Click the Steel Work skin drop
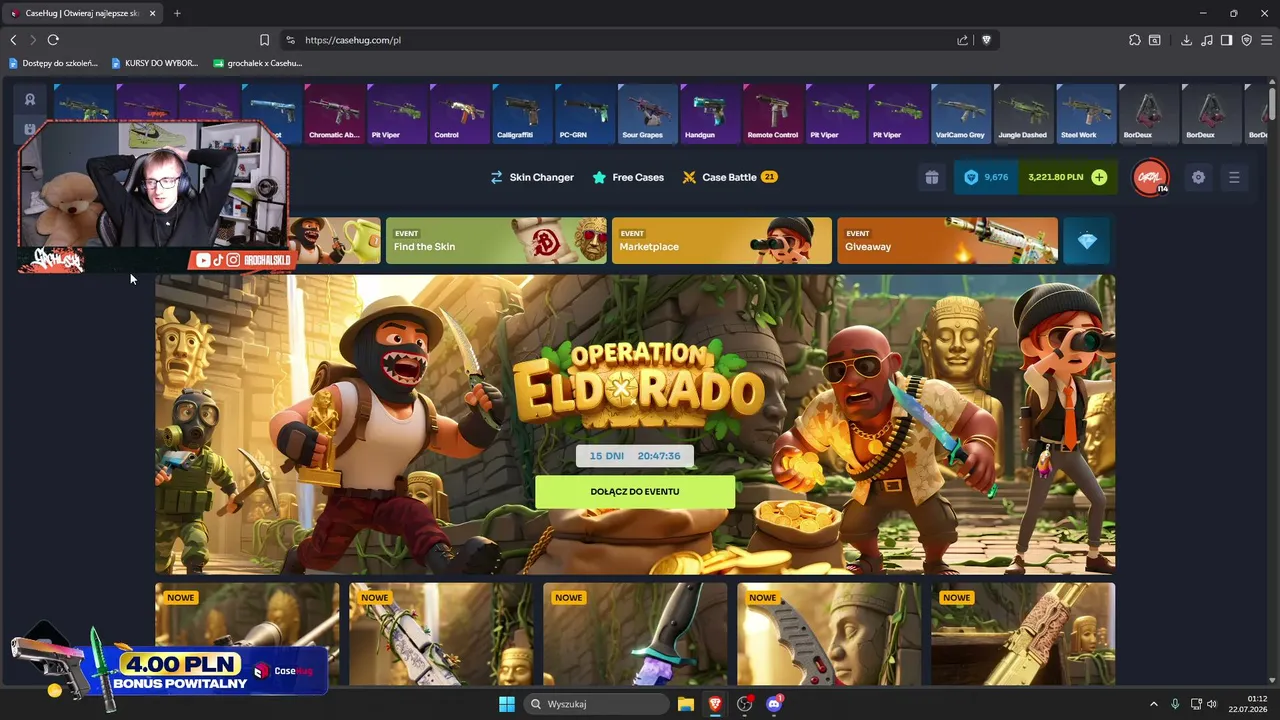The width and height of the screenshot is (1280, 720). tap(1087, 114)
